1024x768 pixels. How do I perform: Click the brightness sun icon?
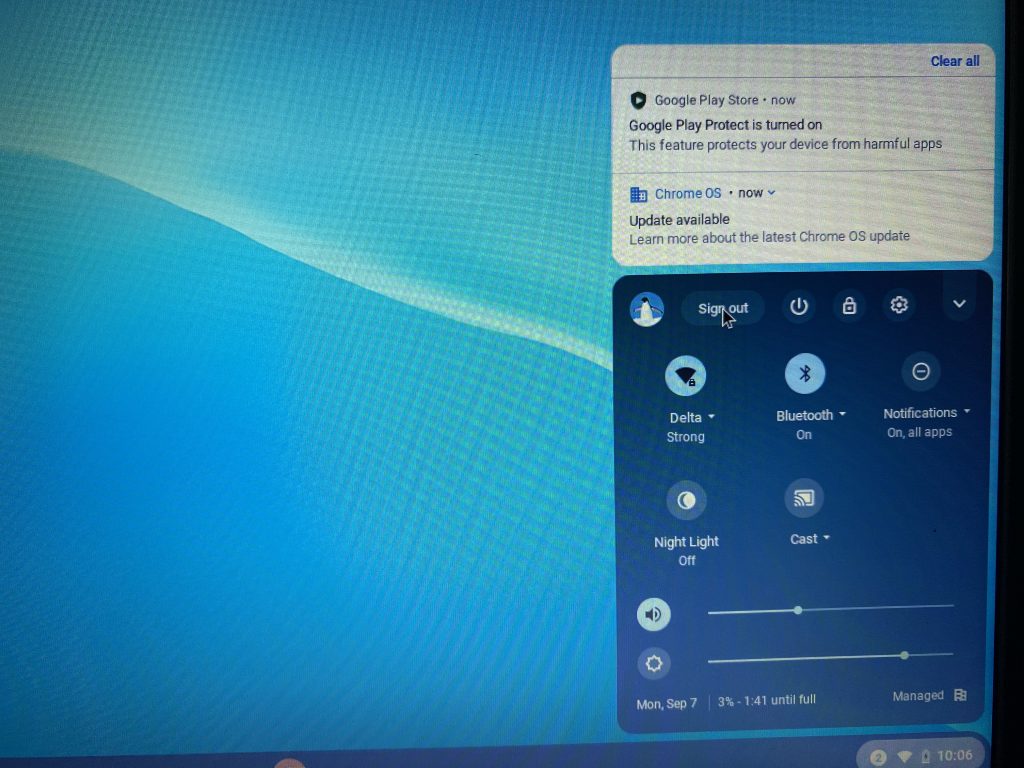pos(654,664)
